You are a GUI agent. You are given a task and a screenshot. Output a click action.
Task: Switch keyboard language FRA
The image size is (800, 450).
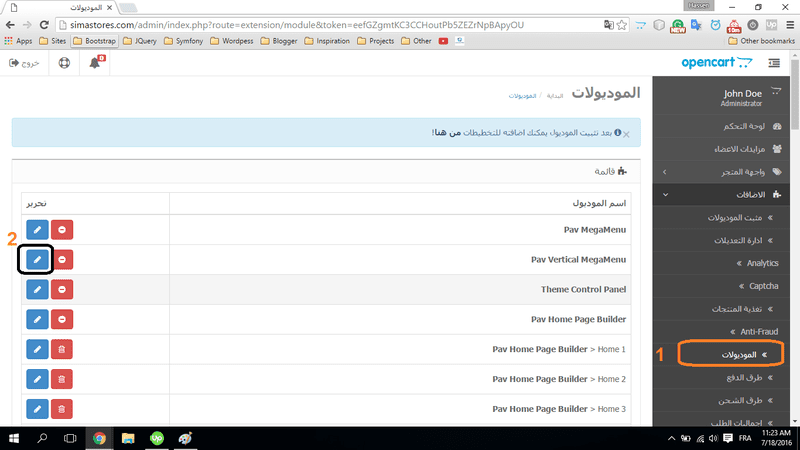coord(745,438)
